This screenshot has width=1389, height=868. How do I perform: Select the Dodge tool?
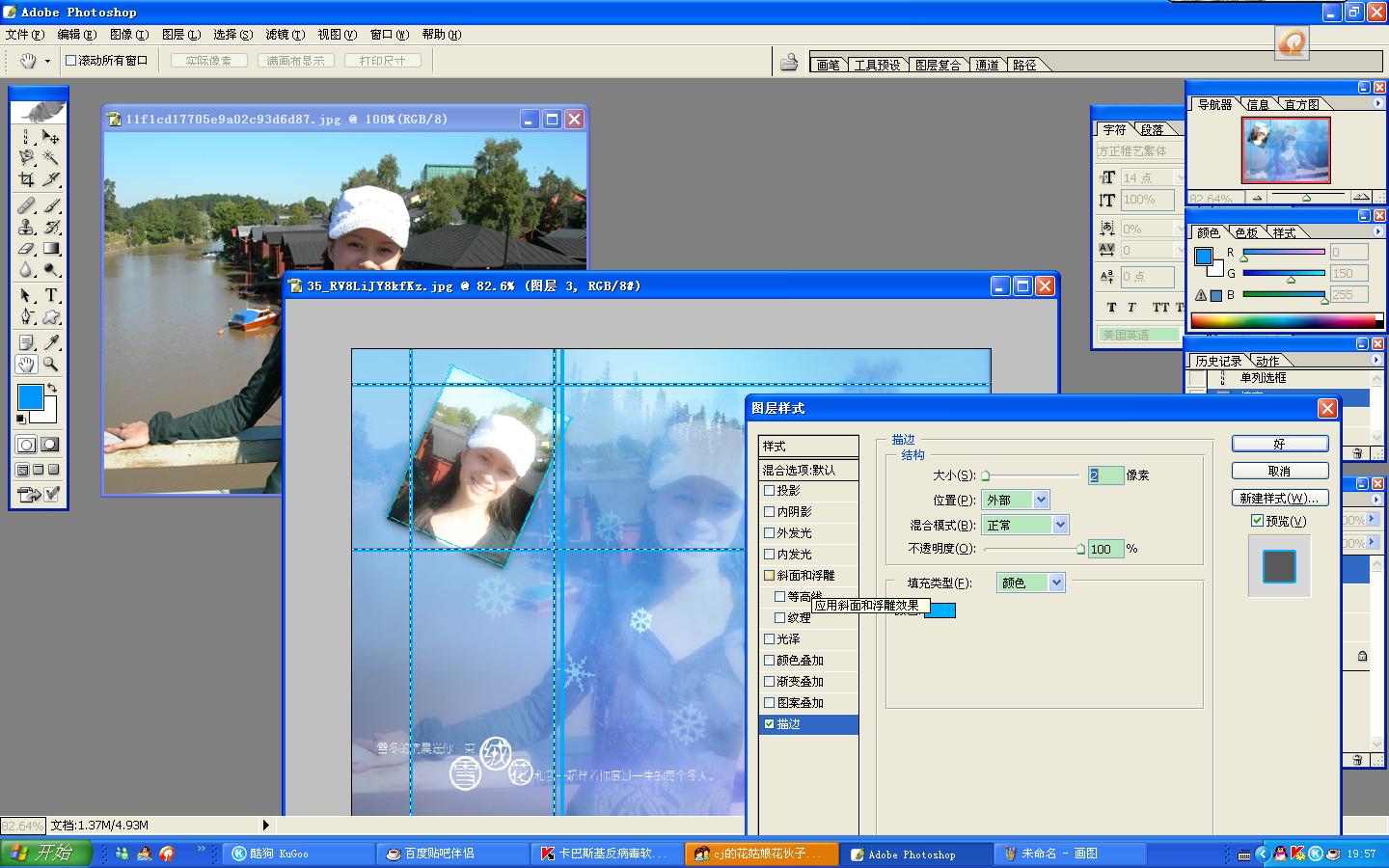coord(51,269)
